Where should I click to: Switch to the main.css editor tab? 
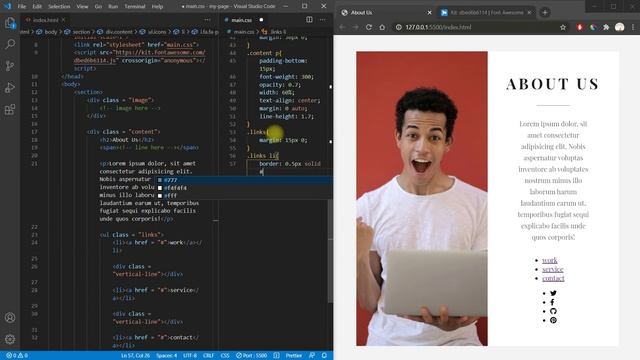[241, 20]
